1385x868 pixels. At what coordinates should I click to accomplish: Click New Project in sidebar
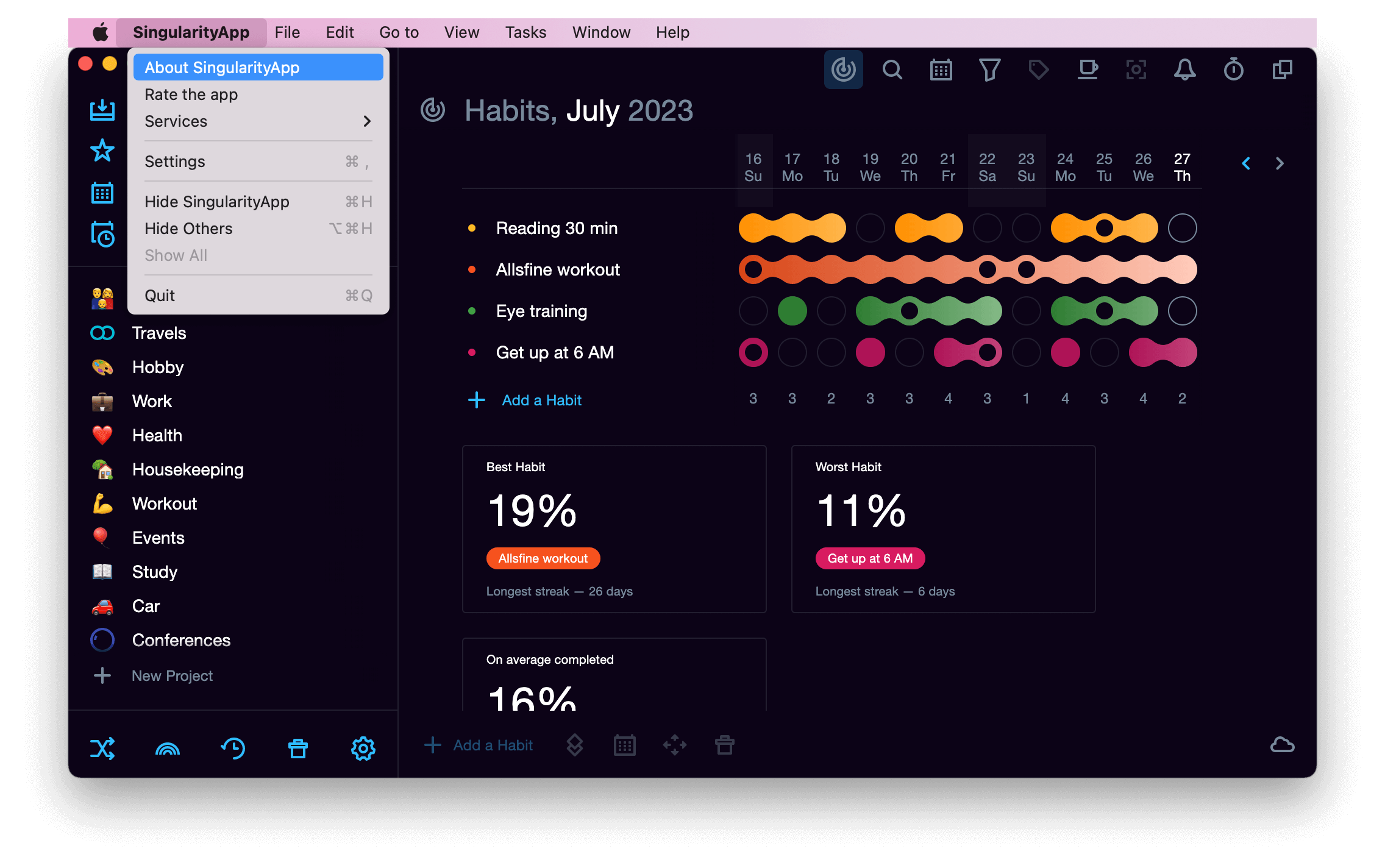point(172,675)
